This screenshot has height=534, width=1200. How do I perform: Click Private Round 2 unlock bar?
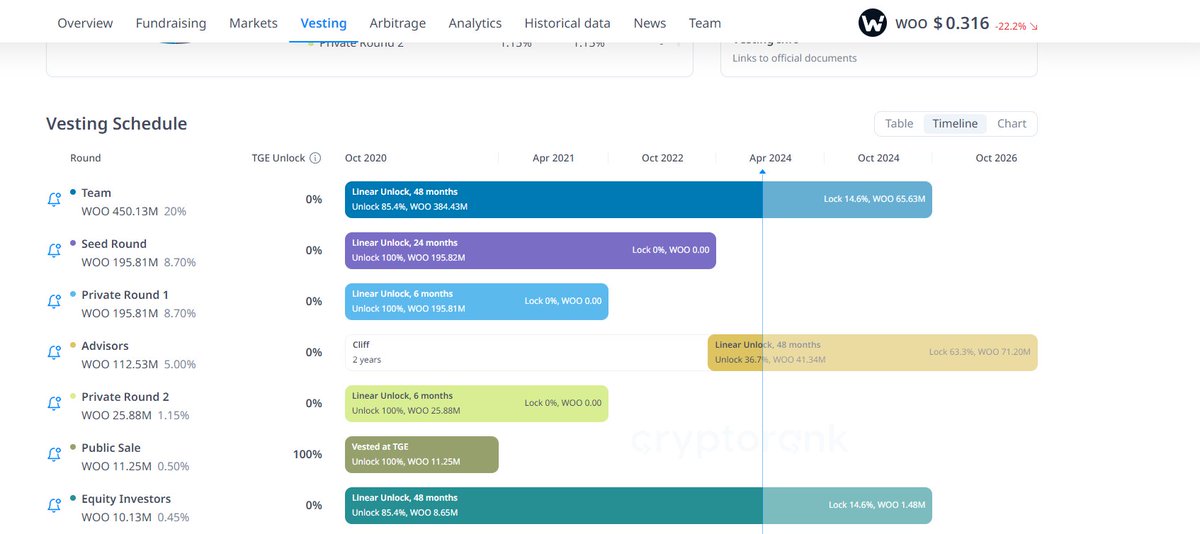(476, 403)
